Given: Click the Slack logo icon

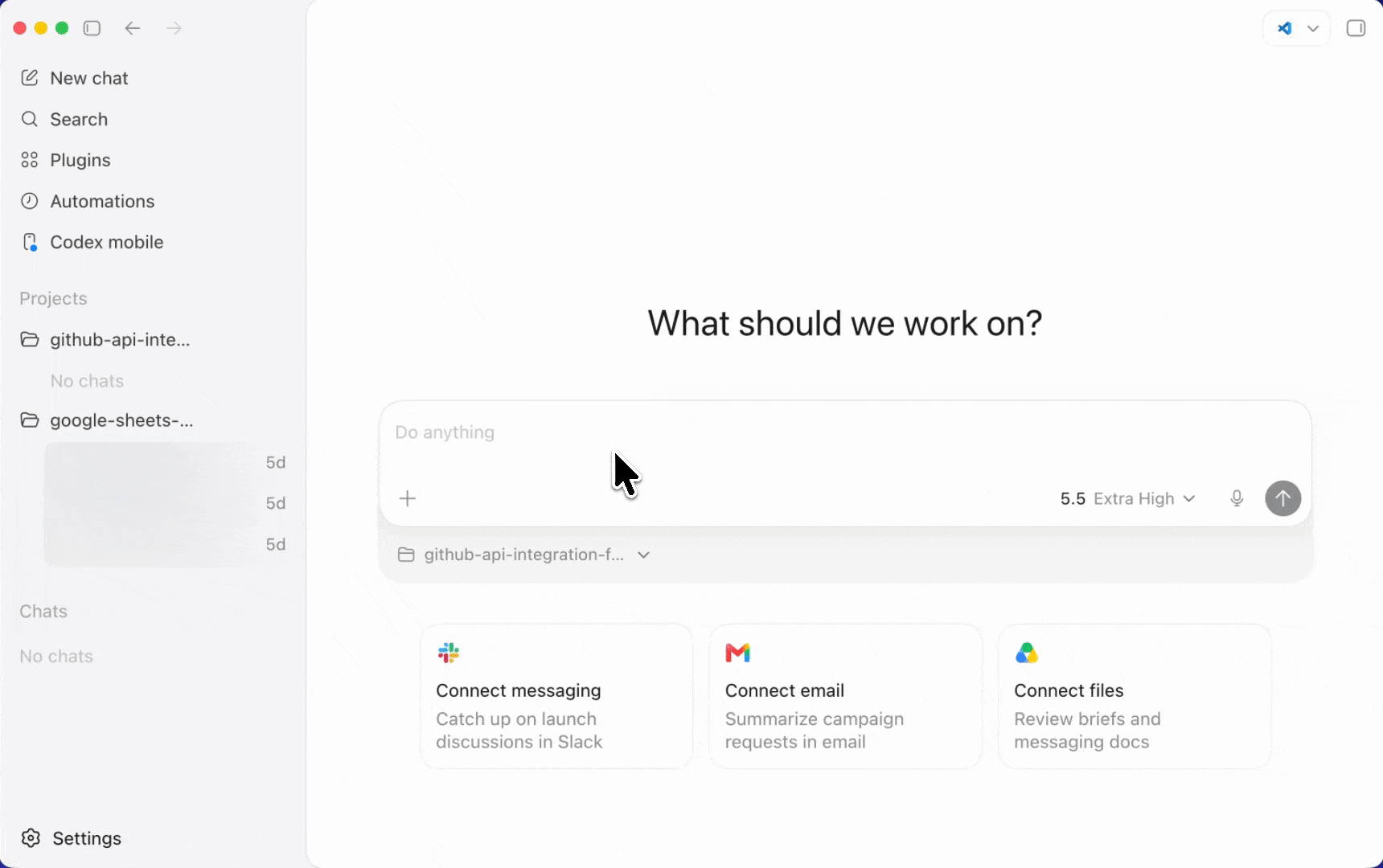Looking at the screenshot, I should [x=449, y=653].
